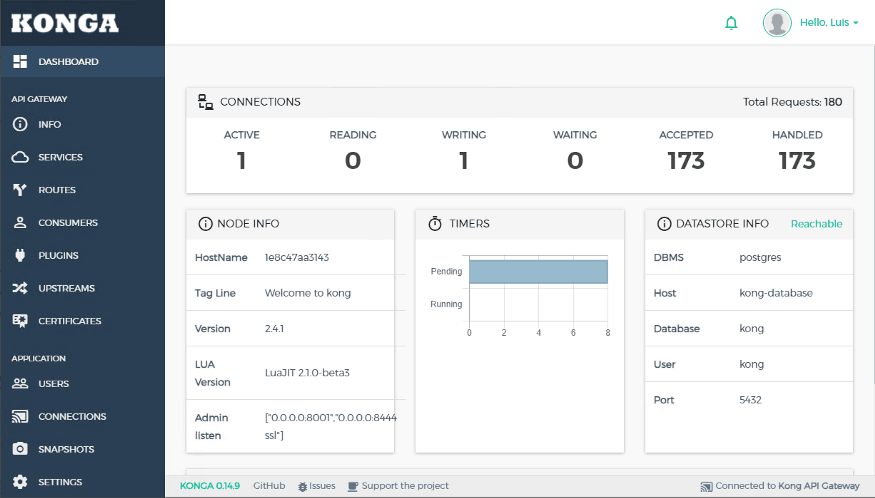The image size is (875, 498).
Task: Click the Services cloud icon
Action: [x=20, y=157]
